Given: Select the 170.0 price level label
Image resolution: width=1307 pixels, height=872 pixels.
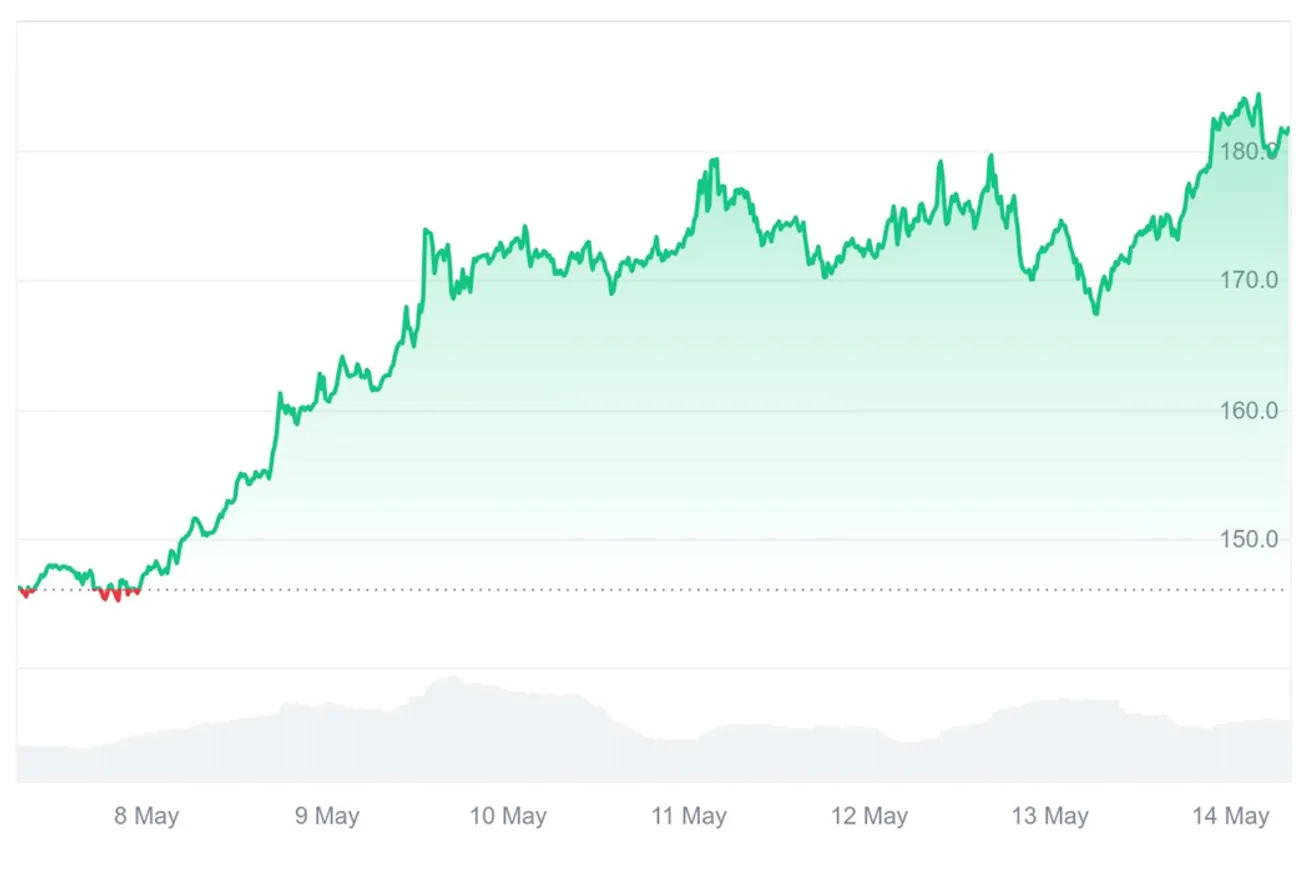Looking at the screenshot, I should pyautogui.click(x=1249, y=280).
